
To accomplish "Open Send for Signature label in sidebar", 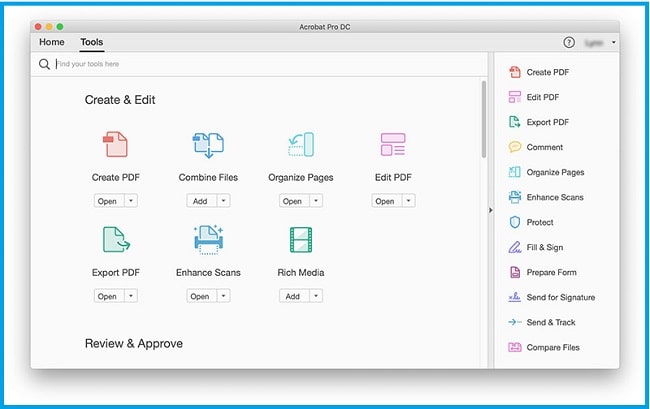I will point(560,297).
